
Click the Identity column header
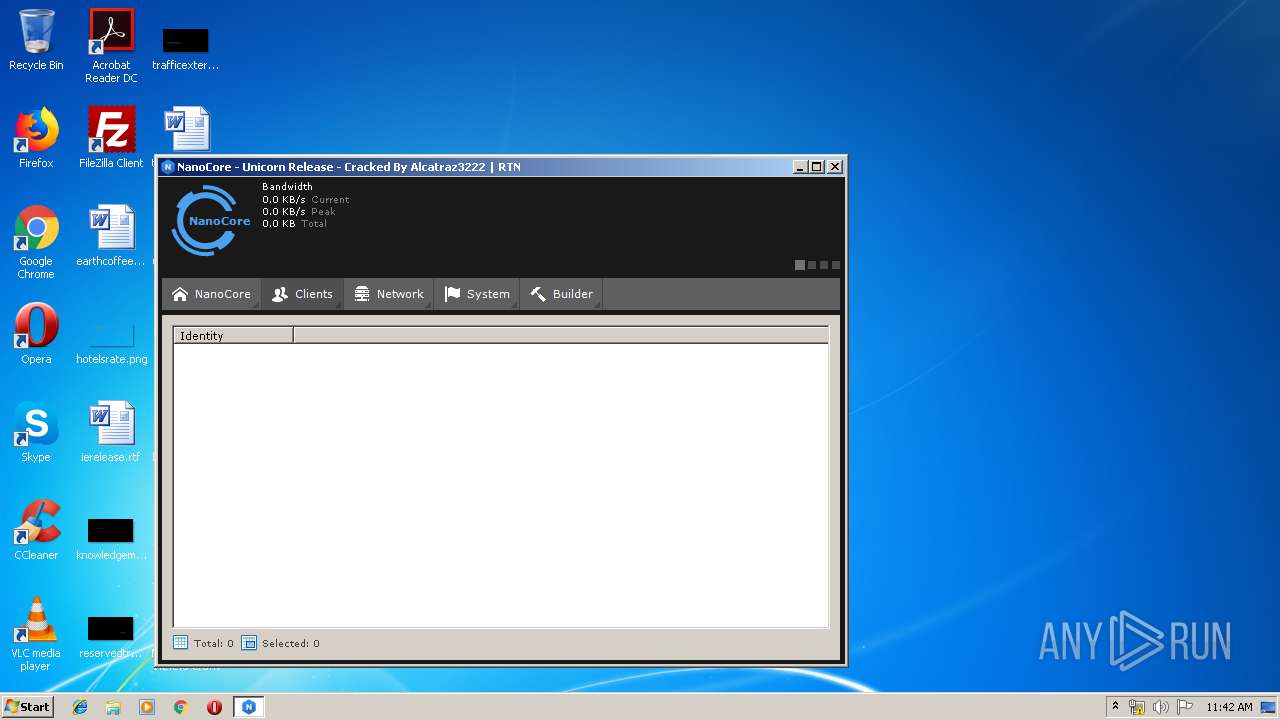(x=233, y=336)
